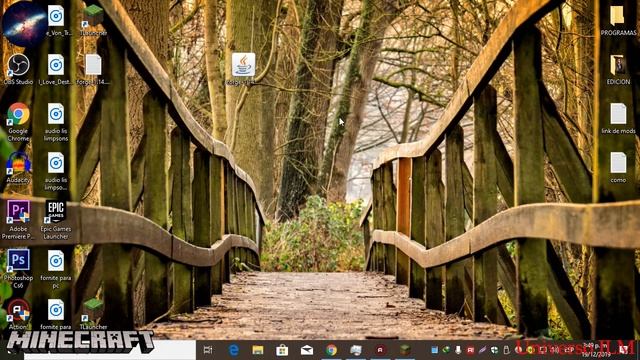The image size is (640, 360).
Task: Open the Audacity desktop shortcut
Action: point(18,167)
